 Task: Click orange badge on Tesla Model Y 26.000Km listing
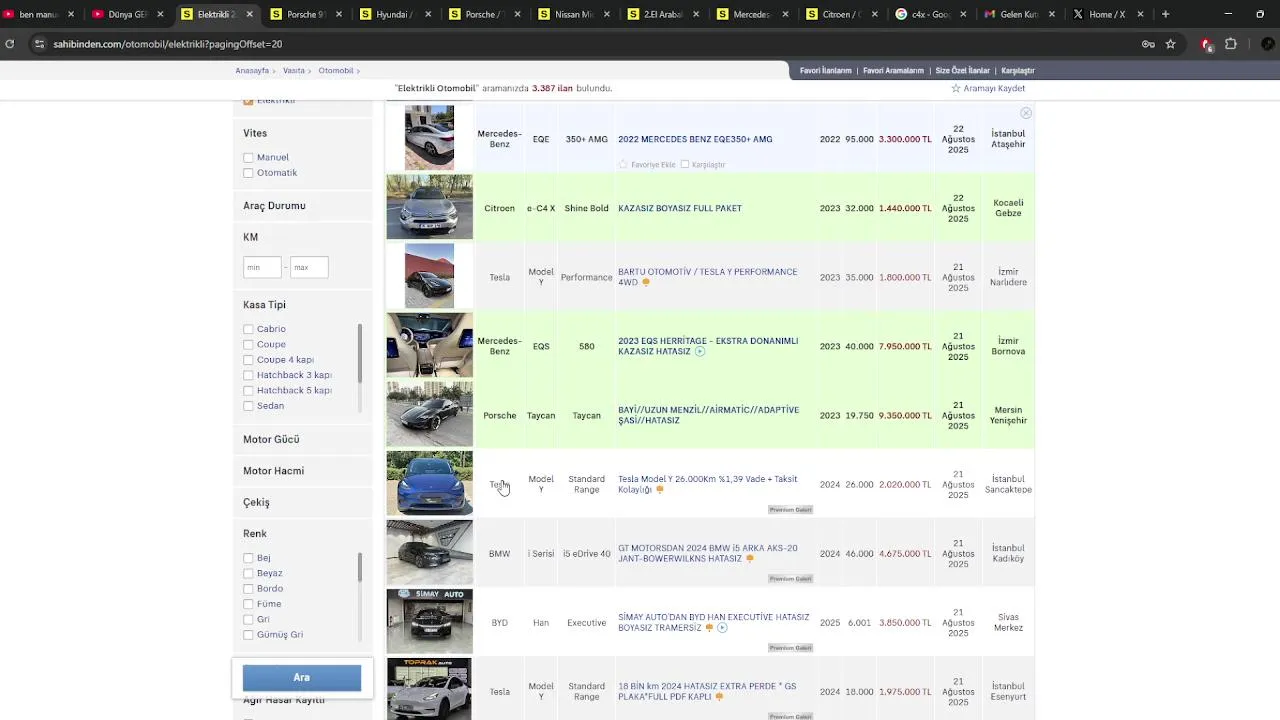click(660, 489)
